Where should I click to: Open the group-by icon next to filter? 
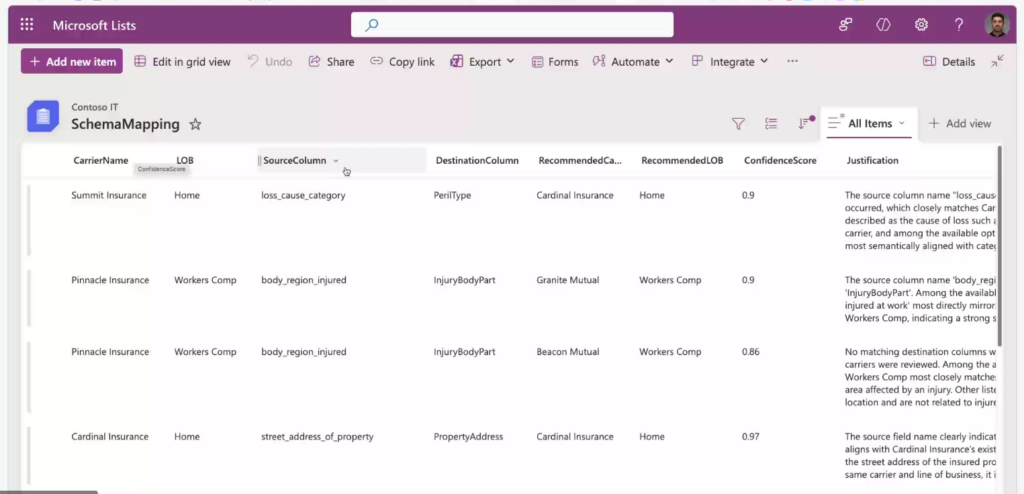click(x=771, y=124)
